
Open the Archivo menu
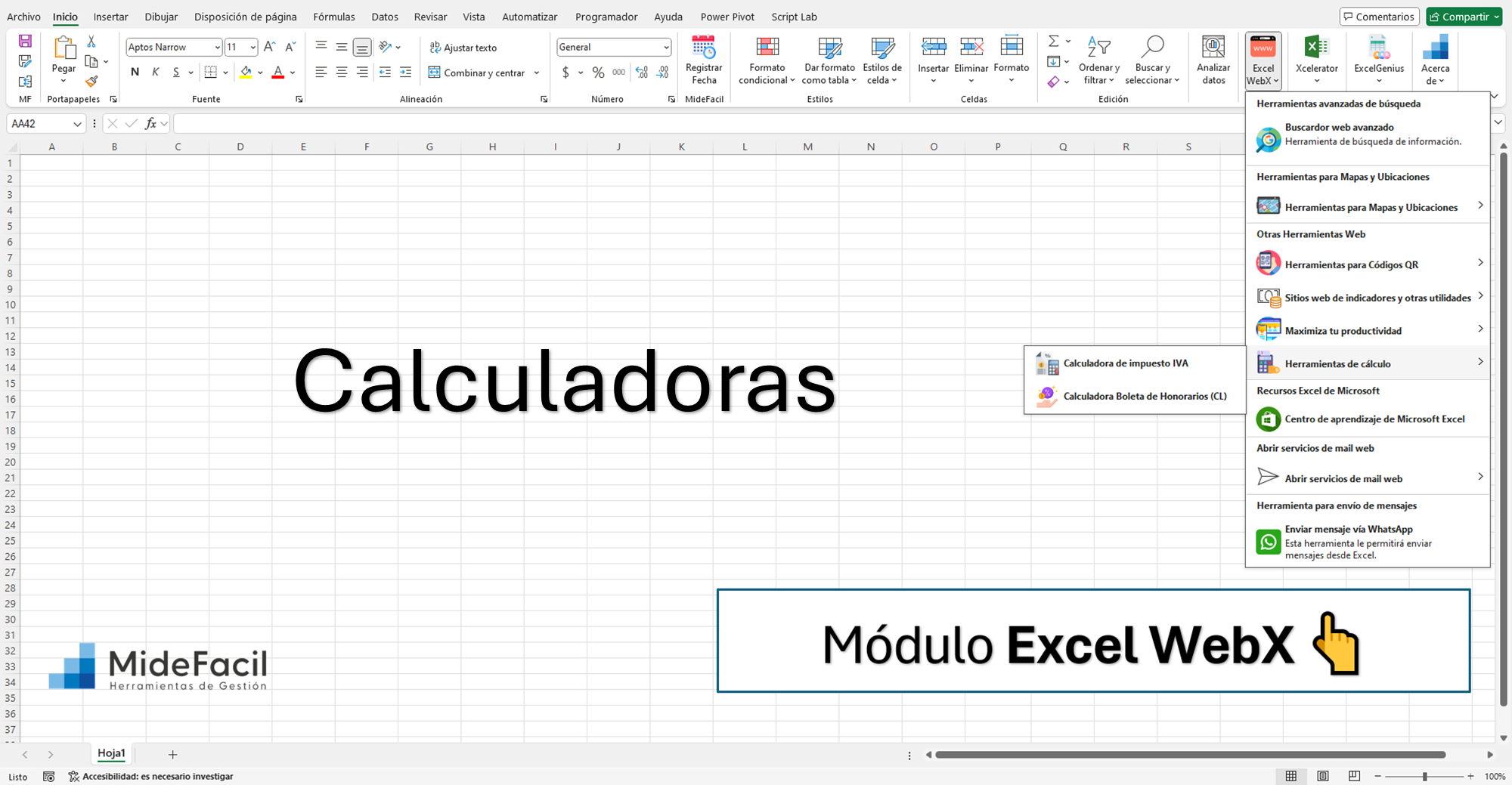23,17
